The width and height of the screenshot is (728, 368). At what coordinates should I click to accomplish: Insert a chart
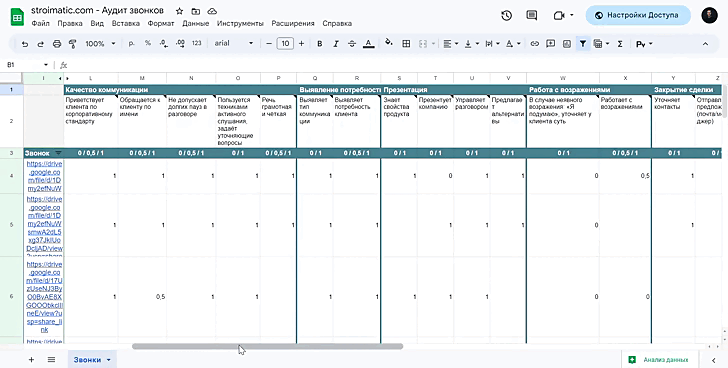tap(566, 44)
